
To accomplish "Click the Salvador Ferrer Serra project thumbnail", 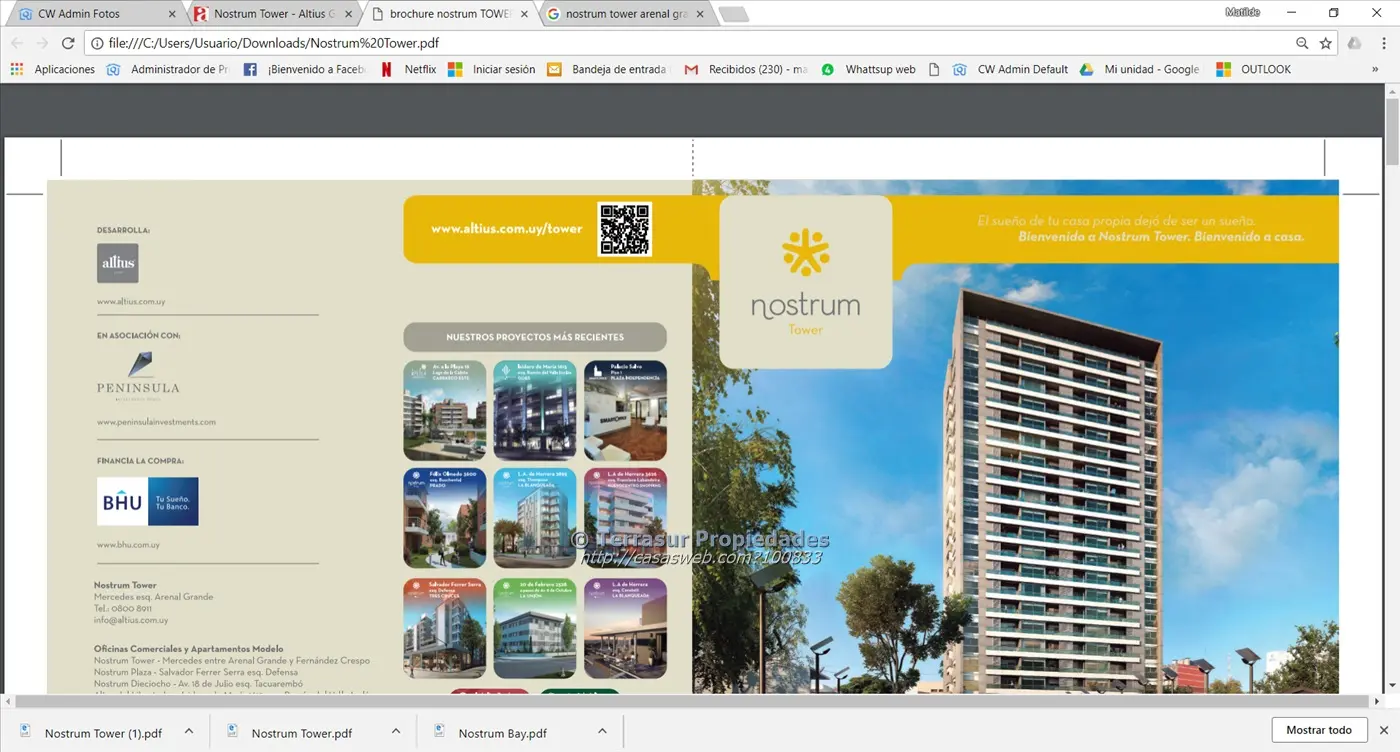I will 445,628.
